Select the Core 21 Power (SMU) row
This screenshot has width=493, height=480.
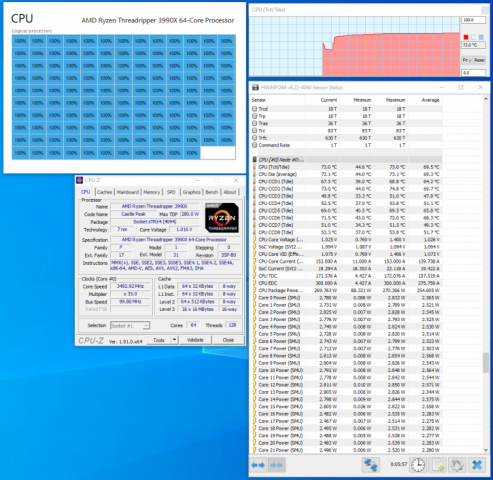pyautogui.click(x=346, y=450)
